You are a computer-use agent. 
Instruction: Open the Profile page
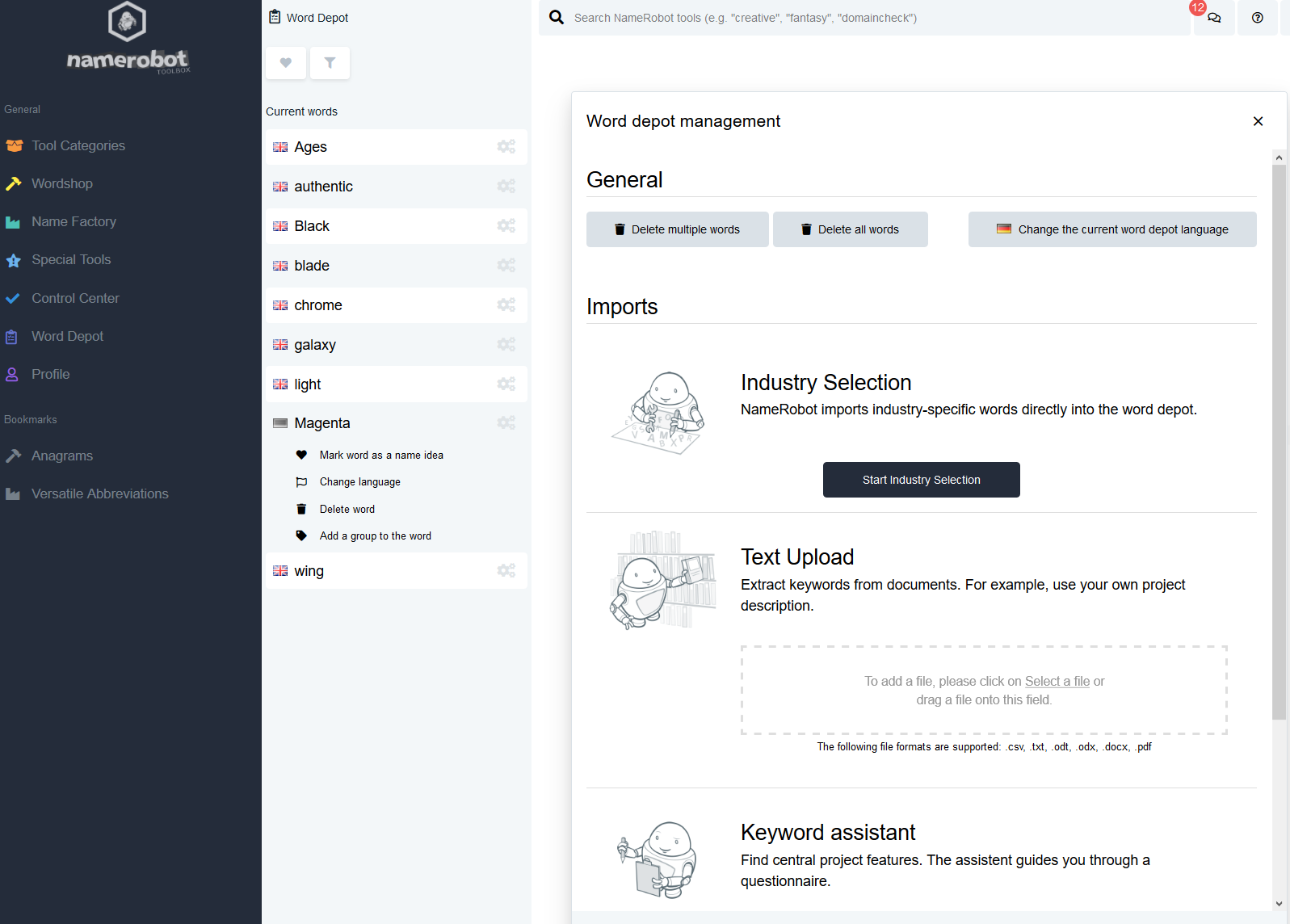[50, 374]
